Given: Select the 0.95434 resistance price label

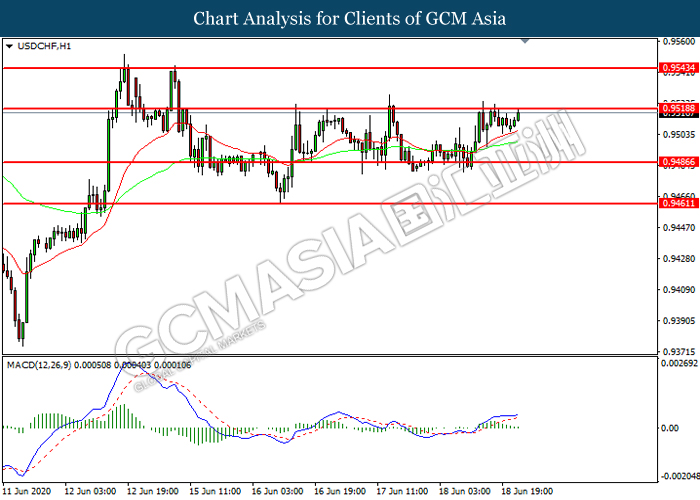Looking at the screenshot, I should [679, 68].
